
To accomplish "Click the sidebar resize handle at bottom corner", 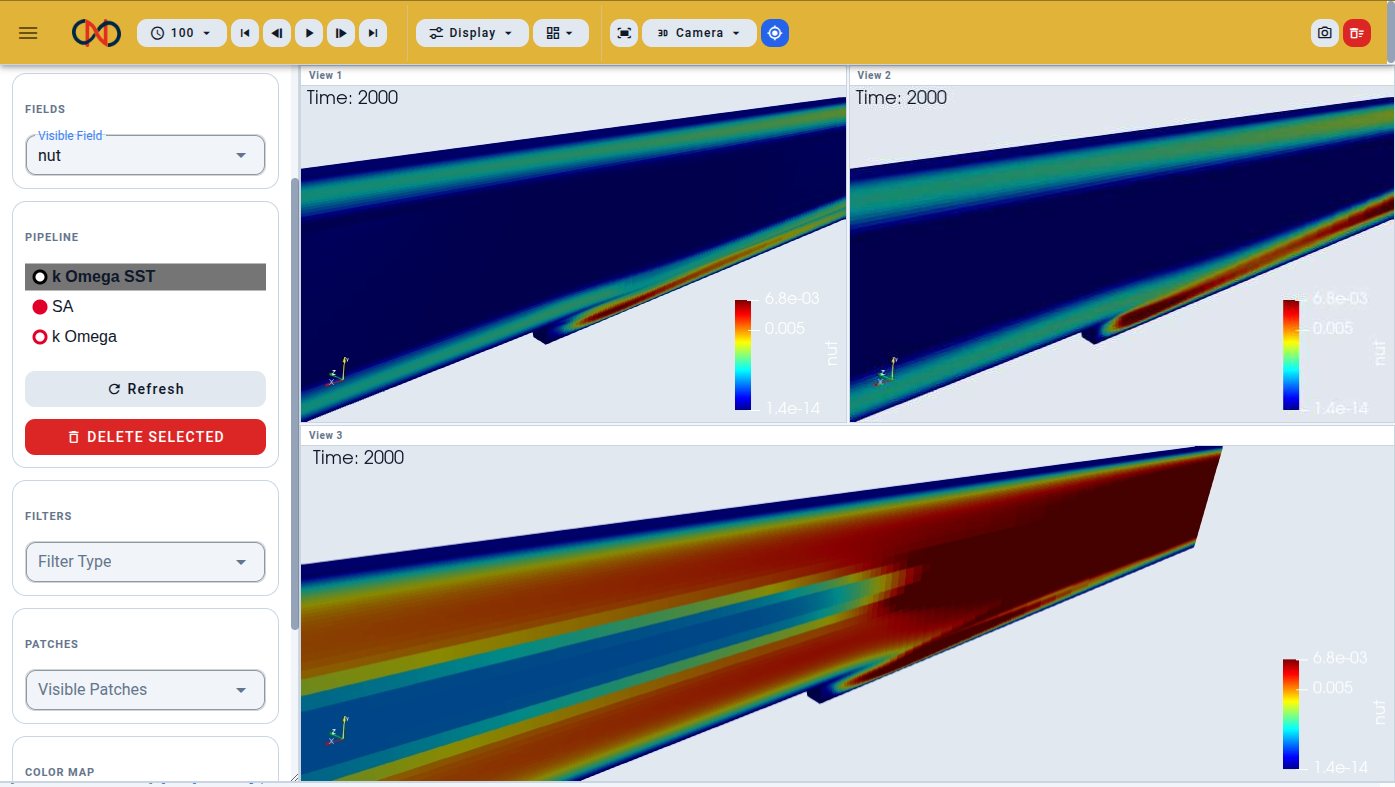I will 294,777.
